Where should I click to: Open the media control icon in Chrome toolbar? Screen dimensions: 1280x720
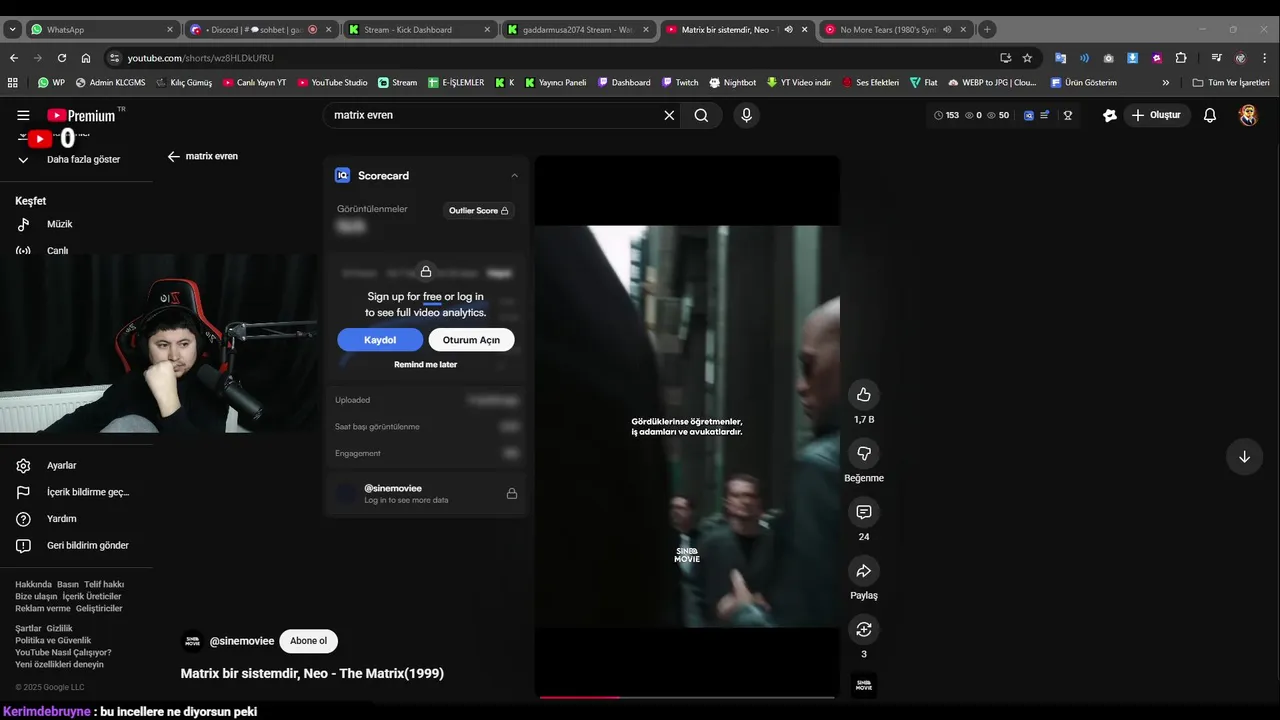1216,58
